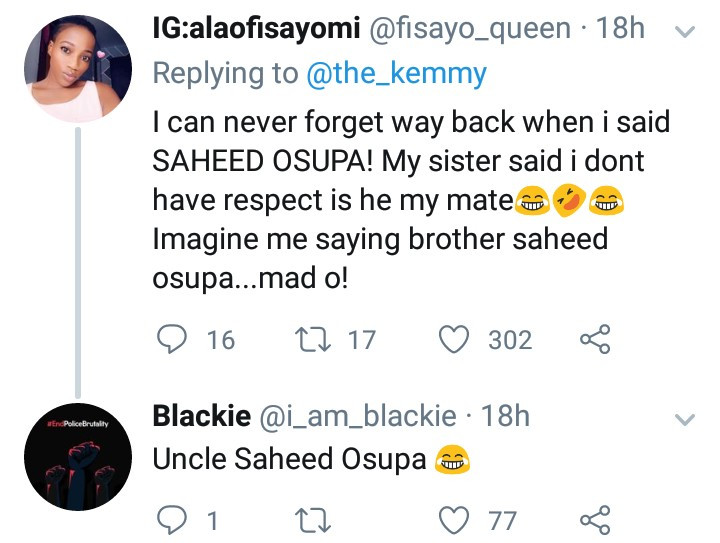The height and width of the screenshot is (543, 720).
Task: Open fisayo_queen's tweet text body
Action: [411, 200]
